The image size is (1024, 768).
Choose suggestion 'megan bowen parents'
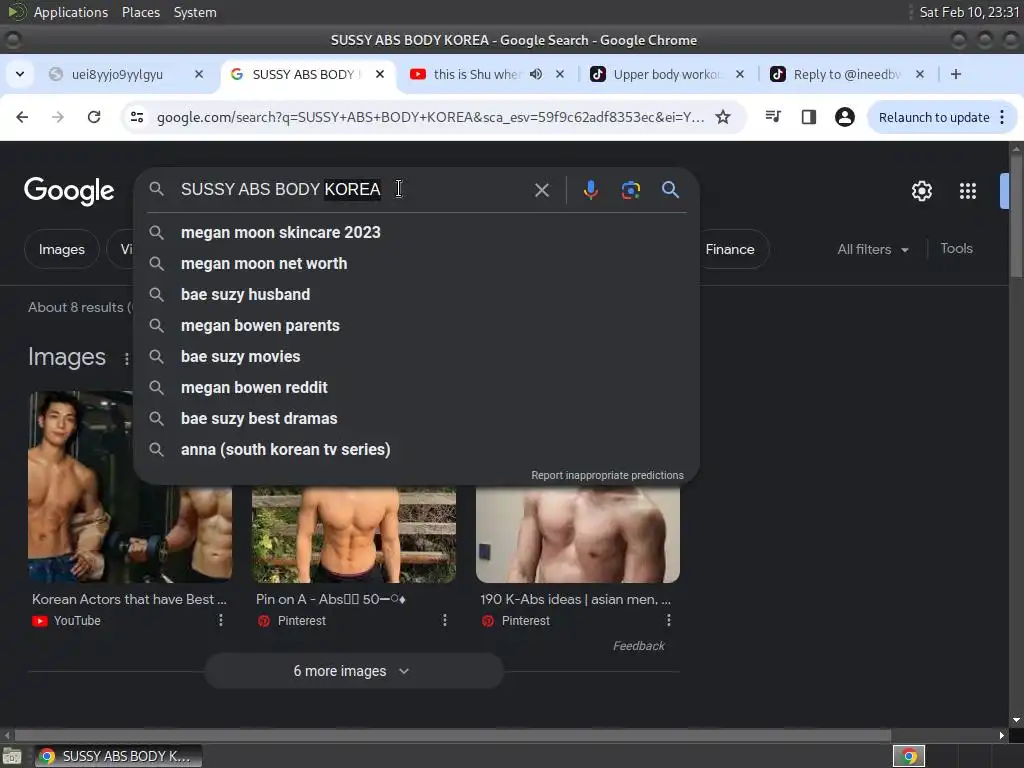pyautogui.click(x=416, y=325)
